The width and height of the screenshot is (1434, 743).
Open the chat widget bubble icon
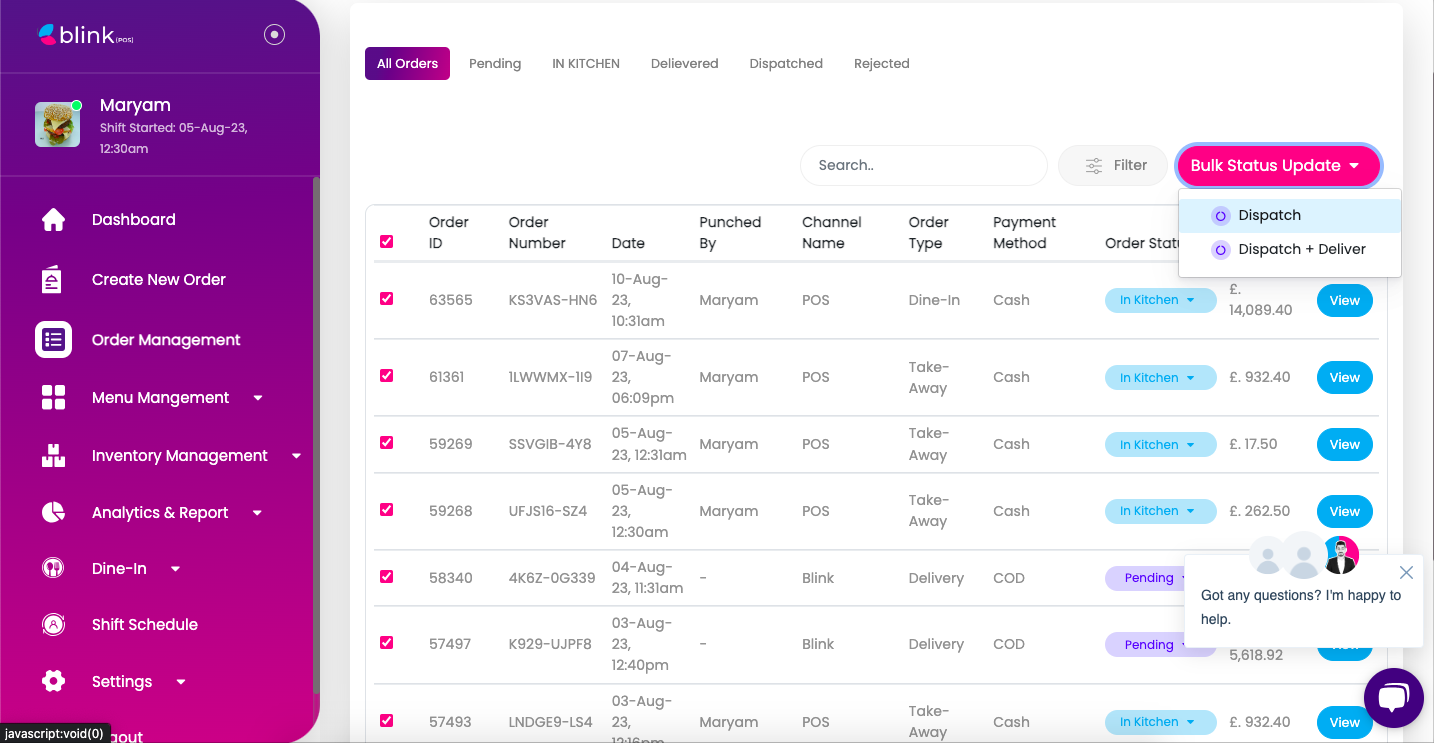click(x=1393, y=698)
